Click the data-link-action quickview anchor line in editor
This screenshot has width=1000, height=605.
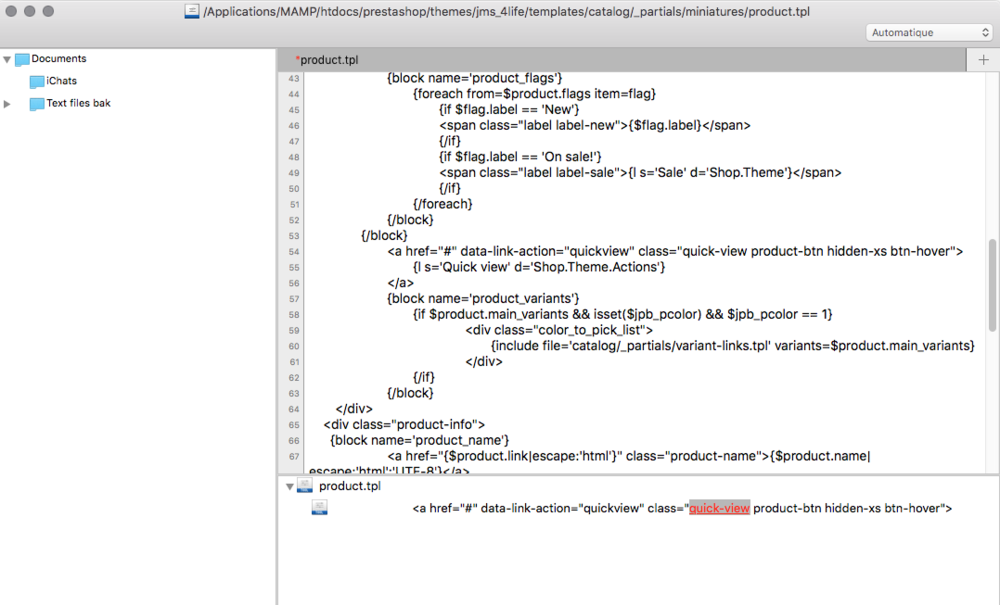675,251
